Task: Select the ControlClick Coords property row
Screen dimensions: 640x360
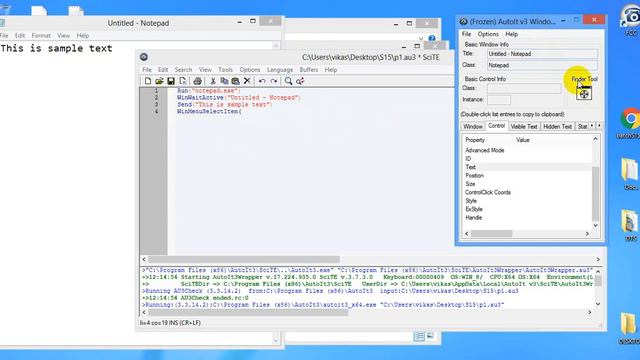Action: [527, 192]
